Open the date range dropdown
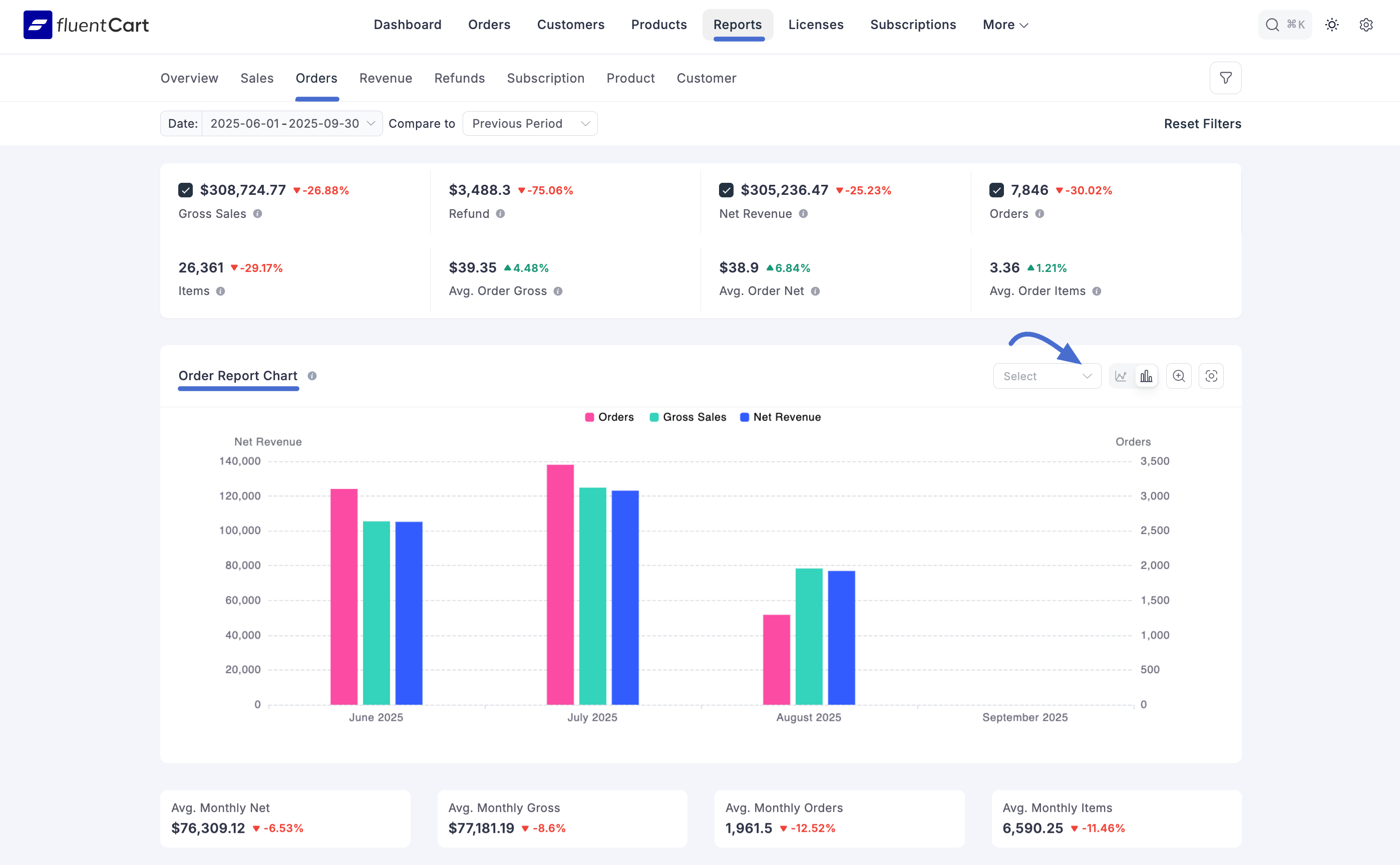This screenshot has width=1400, height=865. (291, 124)
